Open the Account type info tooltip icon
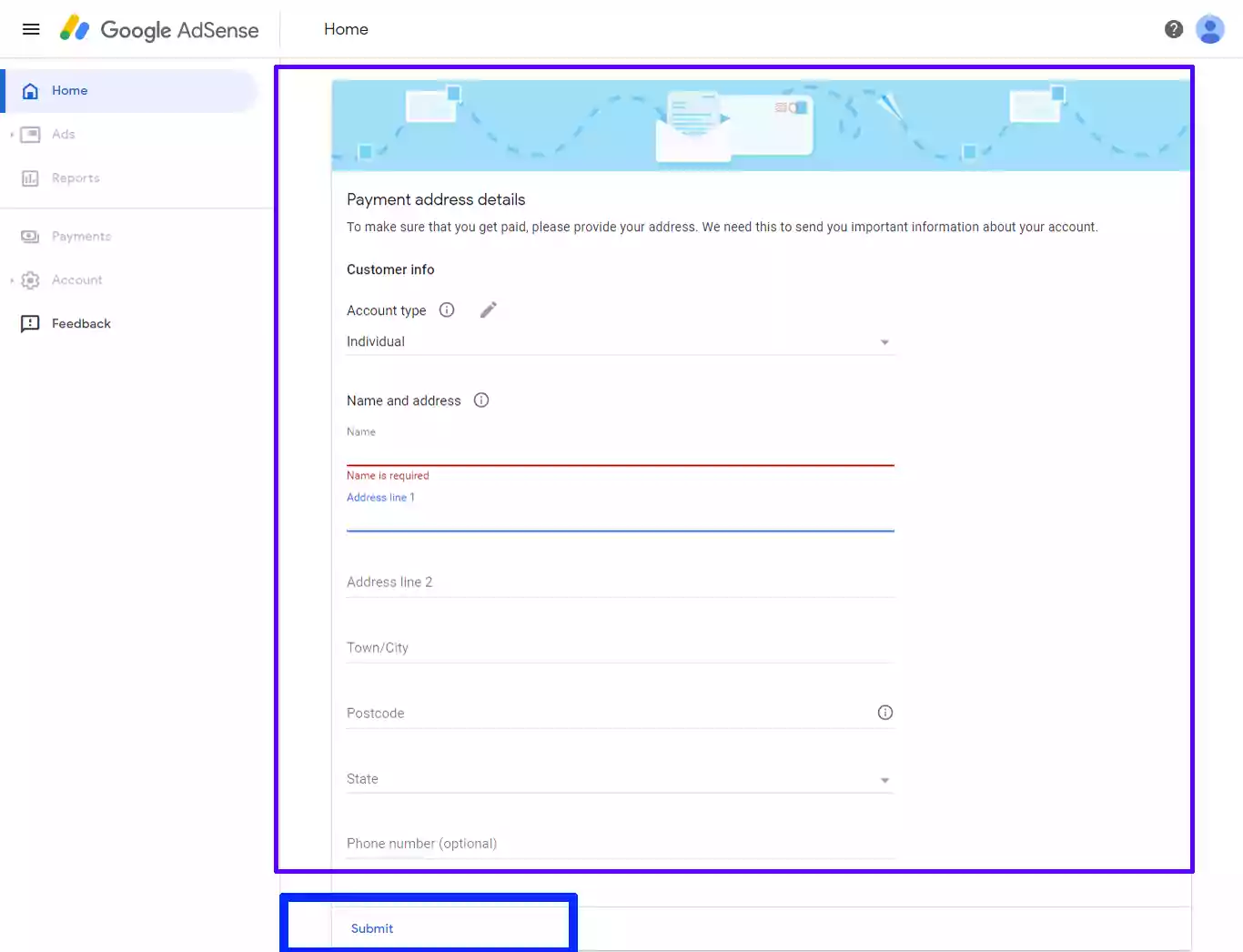The width and height of the screenshot is (1243, 952). coord(447,309)
